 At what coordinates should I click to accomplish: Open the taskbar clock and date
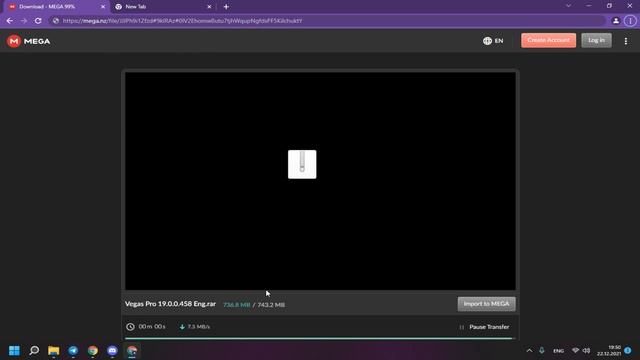pos(609,351)
